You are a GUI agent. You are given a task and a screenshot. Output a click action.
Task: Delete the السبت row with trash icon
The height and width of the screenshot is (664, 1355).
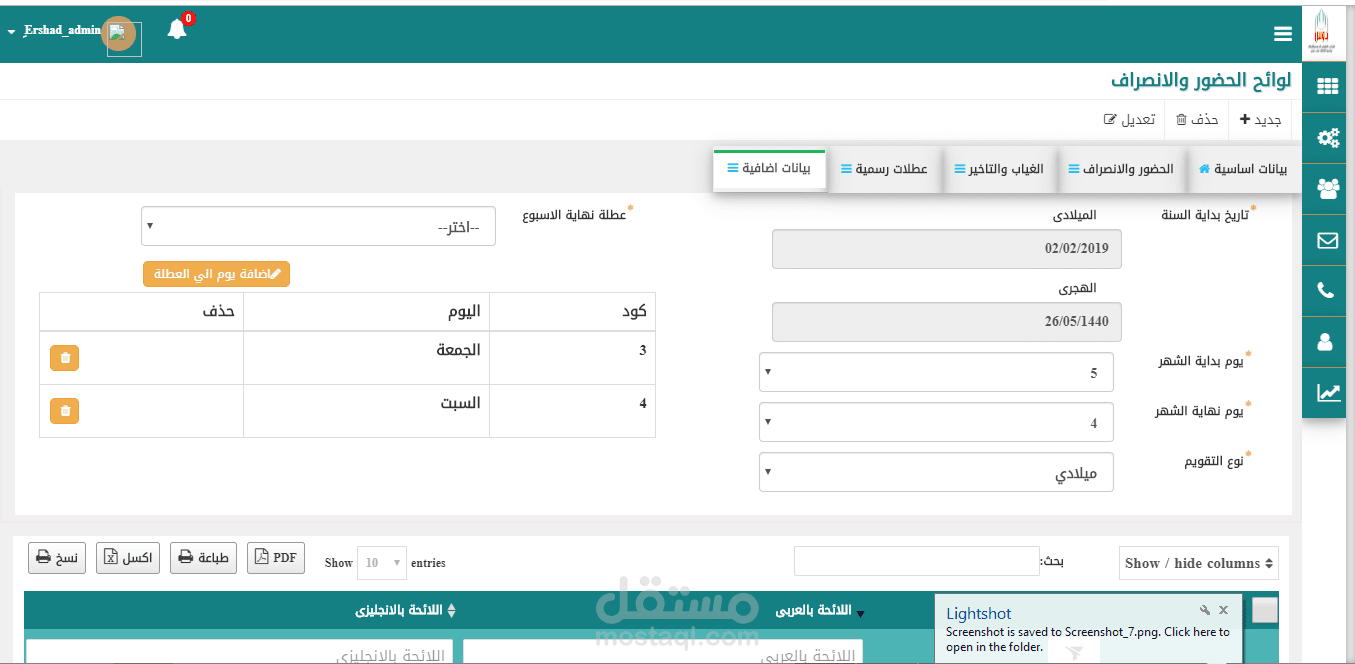click(64, 410)
